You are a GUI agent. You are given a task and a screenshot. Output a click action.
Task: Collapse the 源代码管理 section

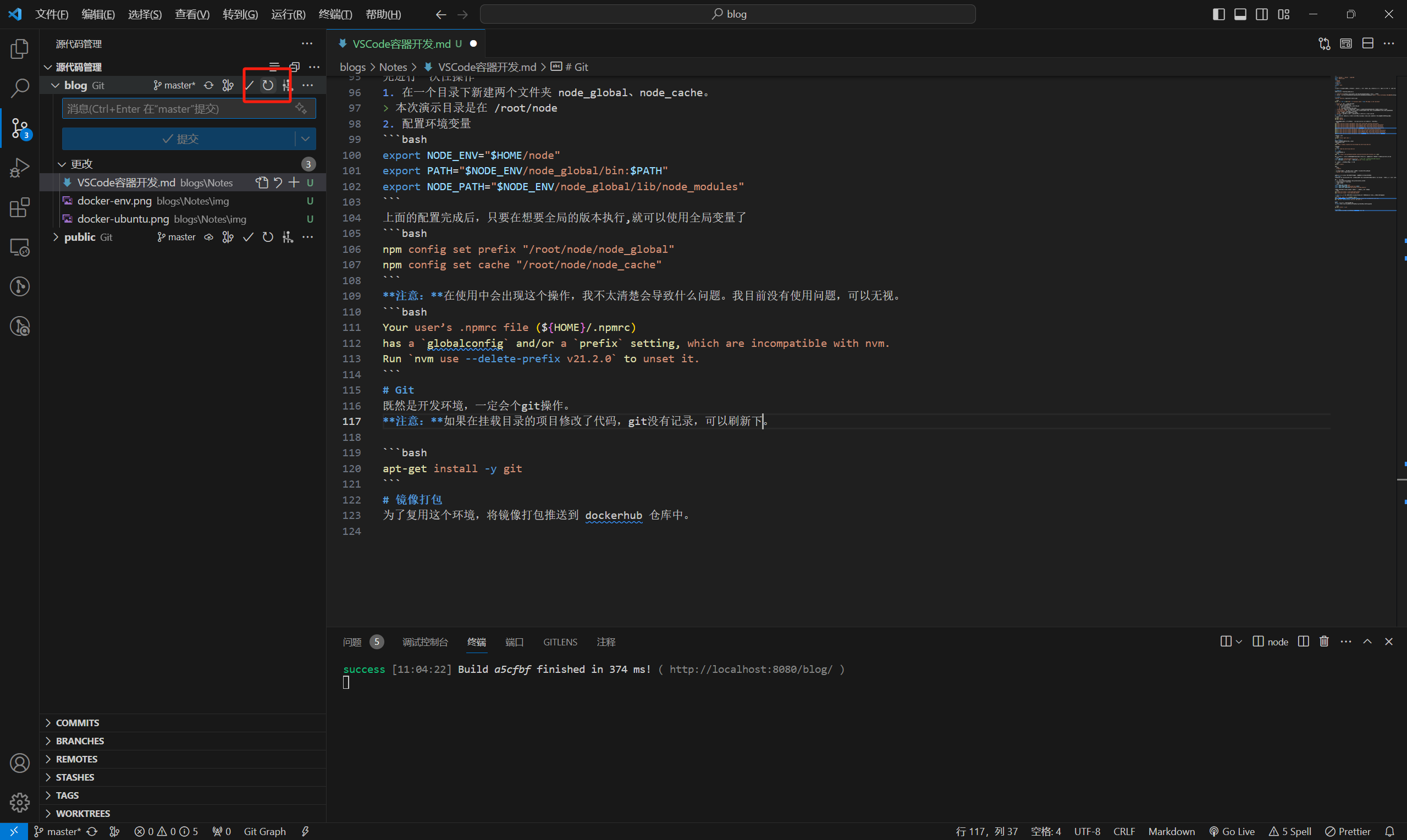[x=48, y=67]
